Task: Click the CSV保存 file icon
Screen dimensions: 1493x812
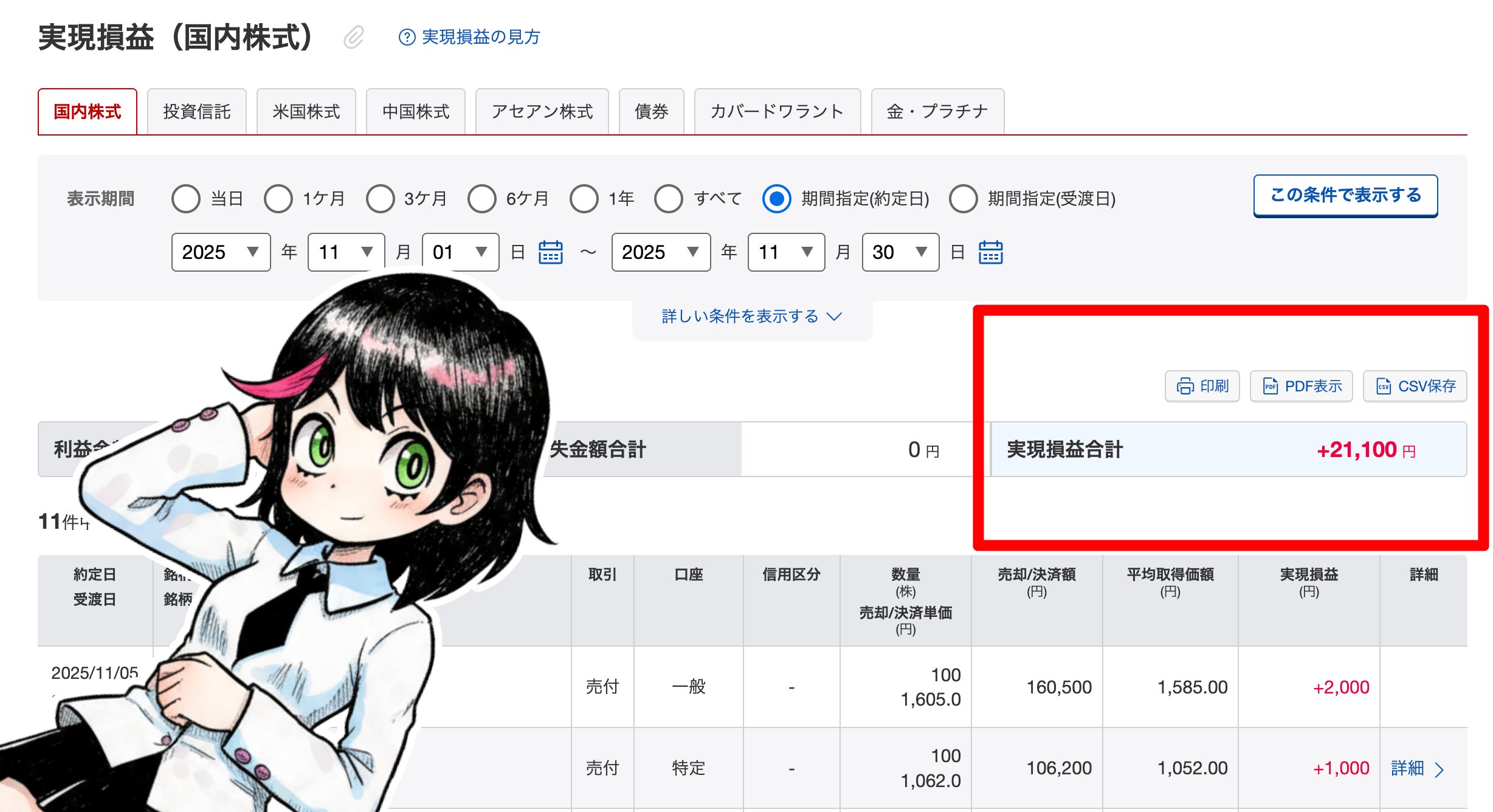Action: click(1383, 386)
